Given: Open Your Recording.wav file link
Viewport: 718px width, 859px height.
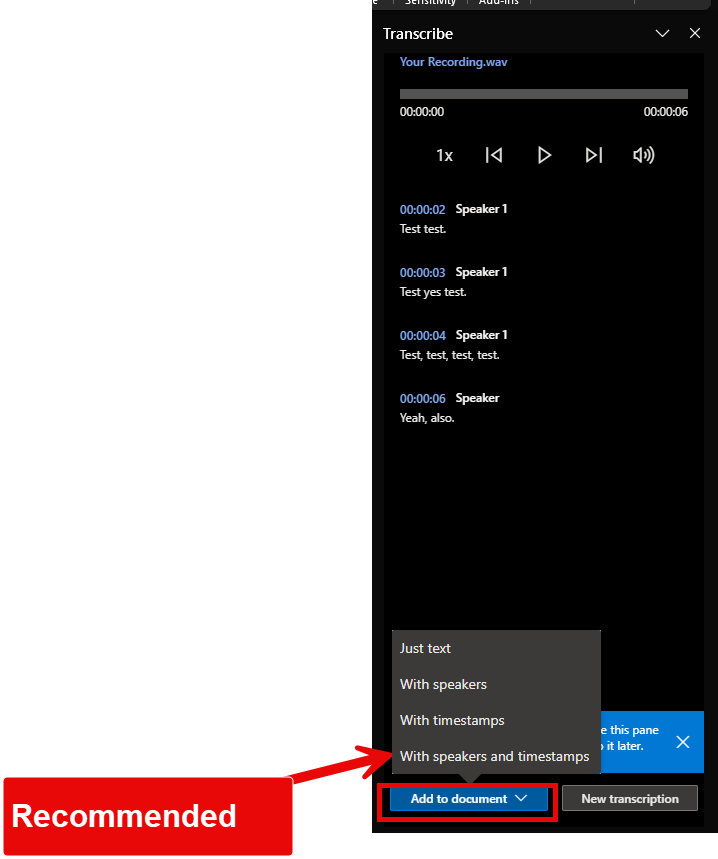Looking at the screenshot, I should pyautogui.click(x=454, y=62).
